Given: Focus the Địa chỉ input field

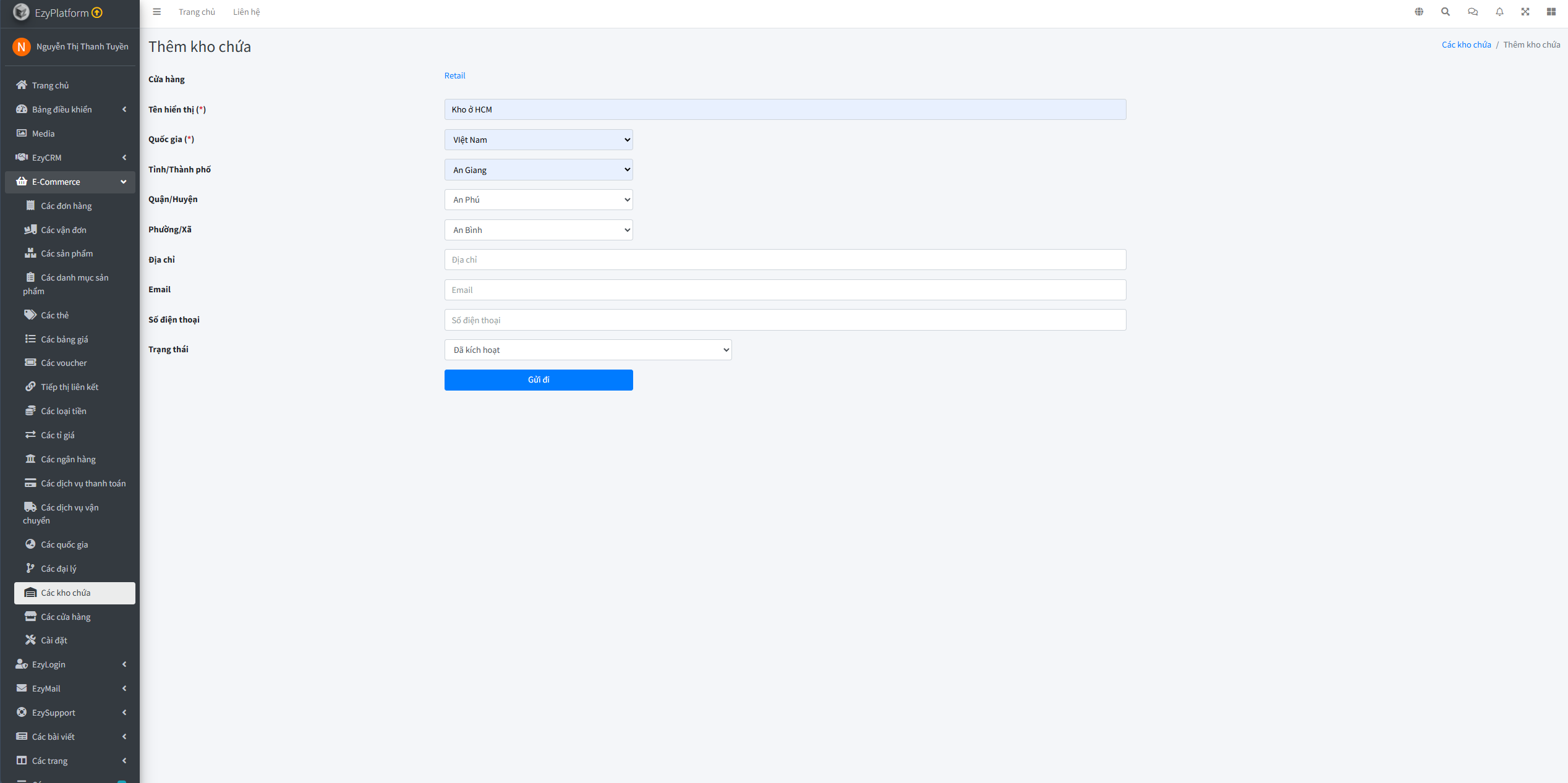Looking at the screenshot, I should (x=785, y=260).
